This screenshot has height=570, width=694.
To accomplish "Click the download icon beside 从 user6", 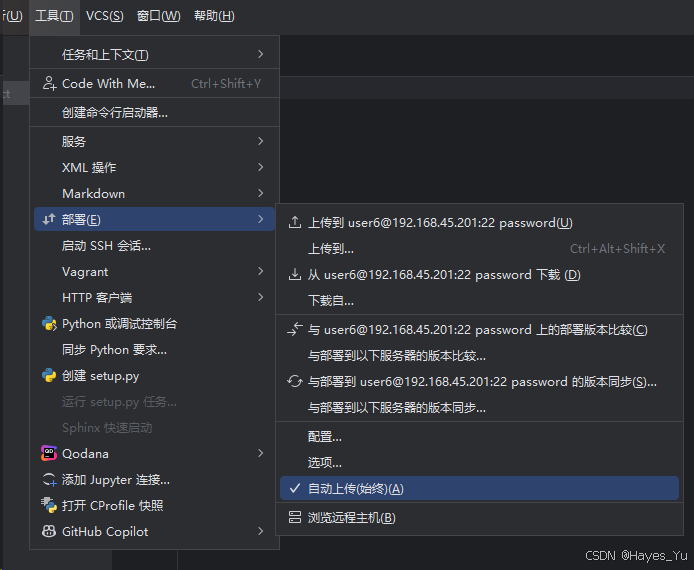I will (x=295, y=274).
